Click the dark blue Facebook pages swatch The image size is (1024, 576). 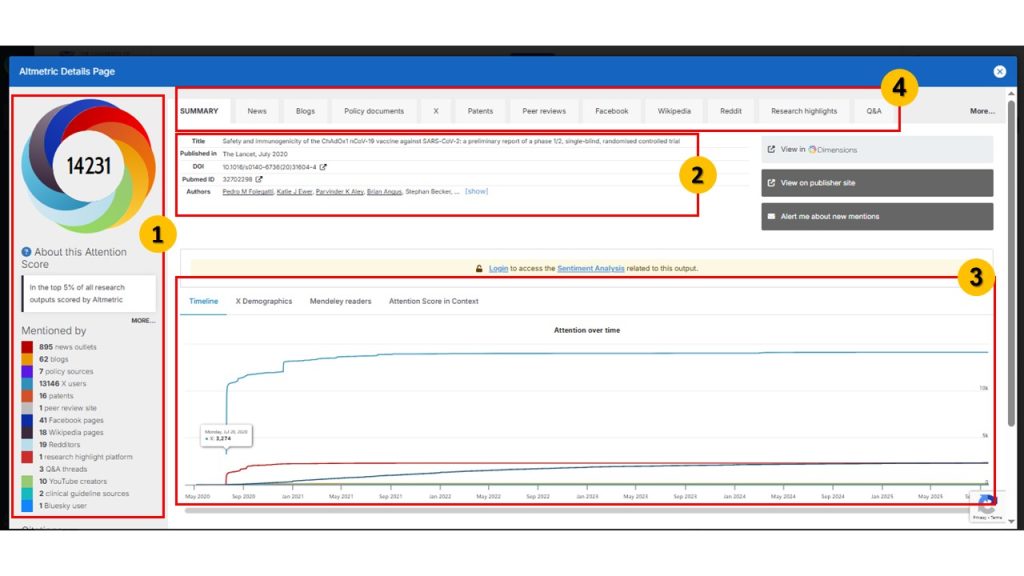pos(27,421)
